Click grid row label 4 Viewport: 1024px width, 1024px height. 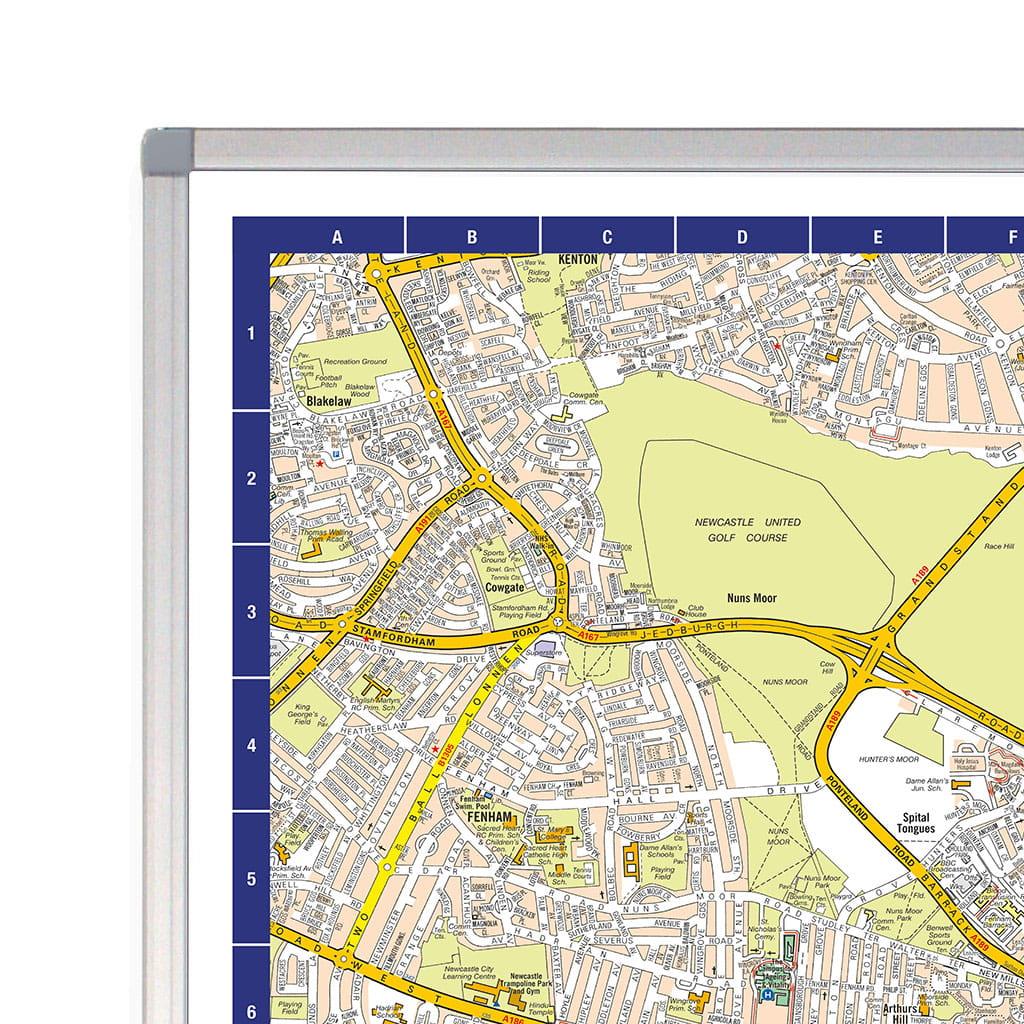point(251,745)
